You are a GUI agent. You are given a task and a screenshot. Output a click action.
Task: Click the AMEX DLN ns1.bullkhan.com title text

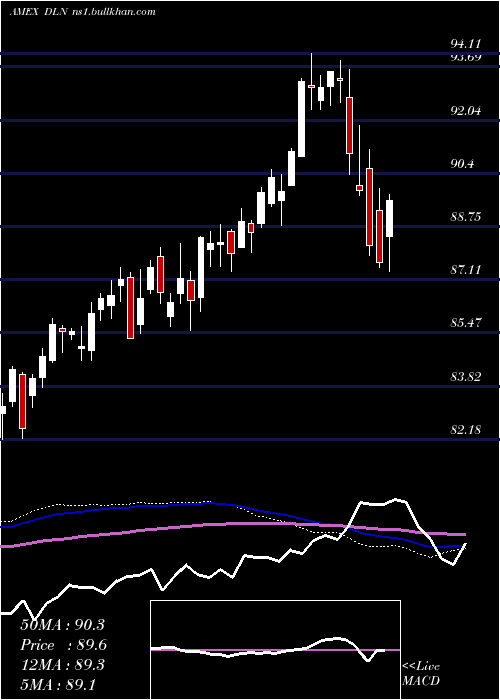pos(83,12)
